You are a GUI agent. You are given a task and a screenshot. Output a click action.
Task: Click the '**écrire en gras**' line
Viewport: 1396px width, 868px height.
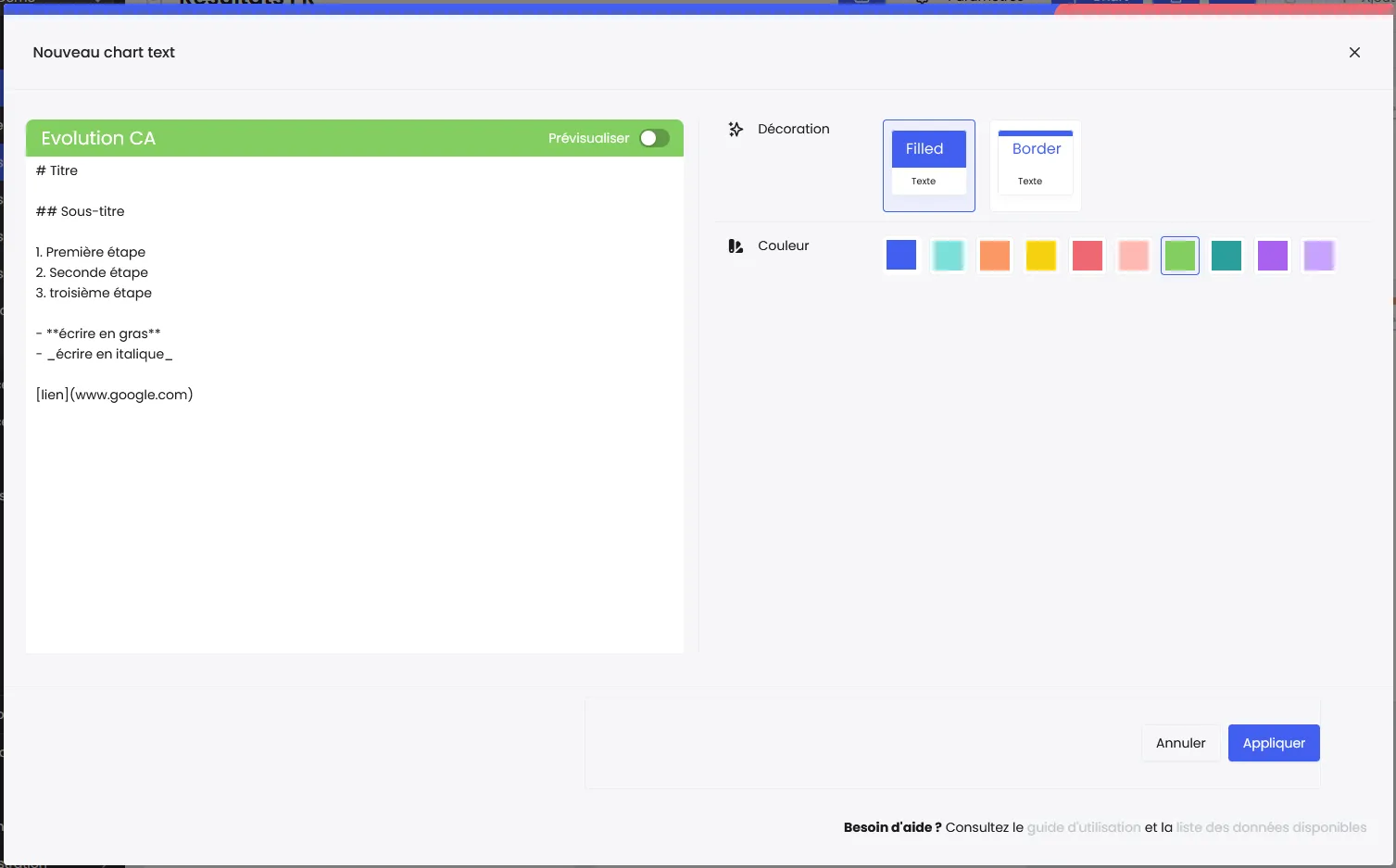coord(98,333)
